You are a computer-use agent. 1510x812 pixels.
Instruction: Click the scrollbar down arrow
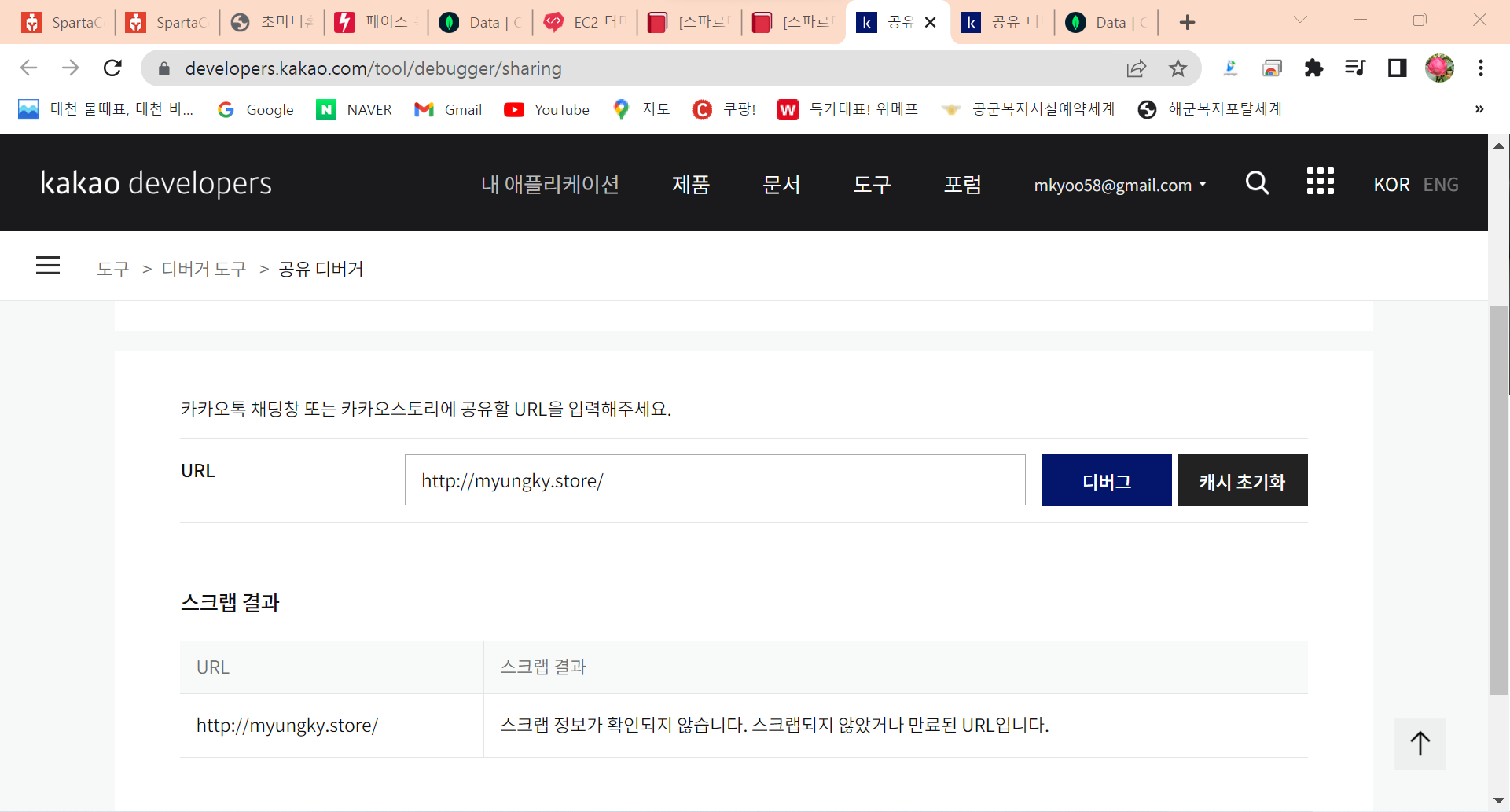click(x=1499, y=800)
